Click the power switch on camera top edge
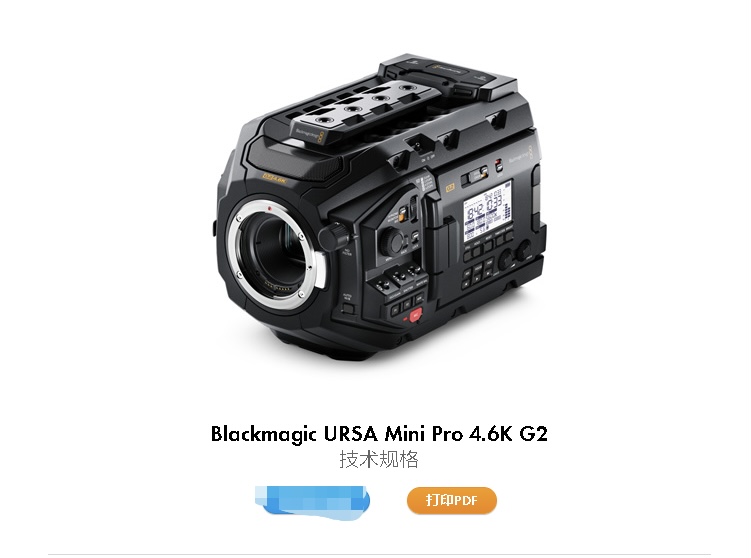Viewport: 751px width, 558px height. [x=418, y=147]
